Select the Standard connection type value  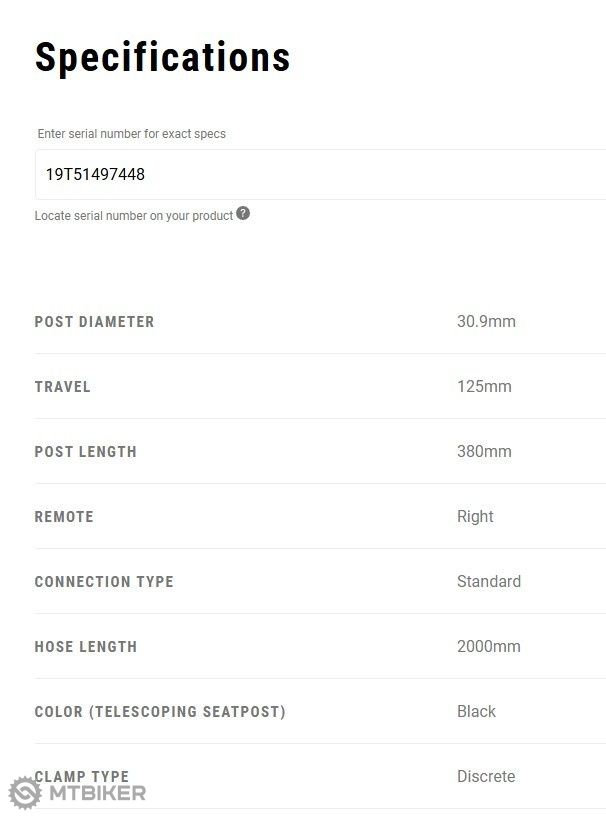pyautogui.click(x=489, y=581)
